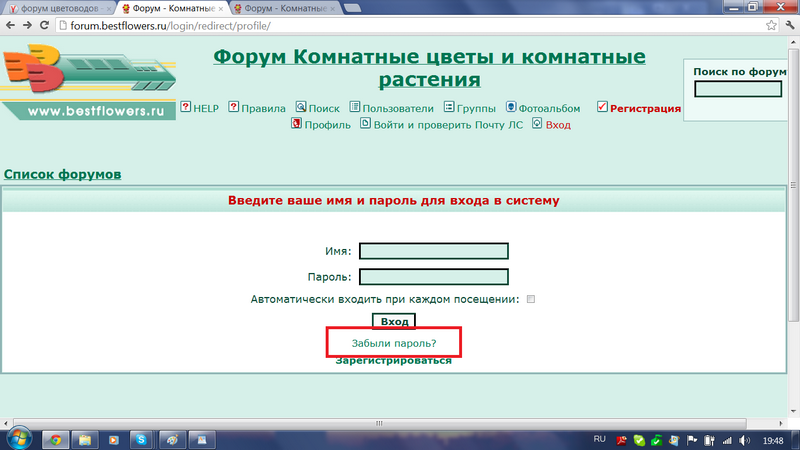Click the RU keyboard language indicator

(600, 438)
